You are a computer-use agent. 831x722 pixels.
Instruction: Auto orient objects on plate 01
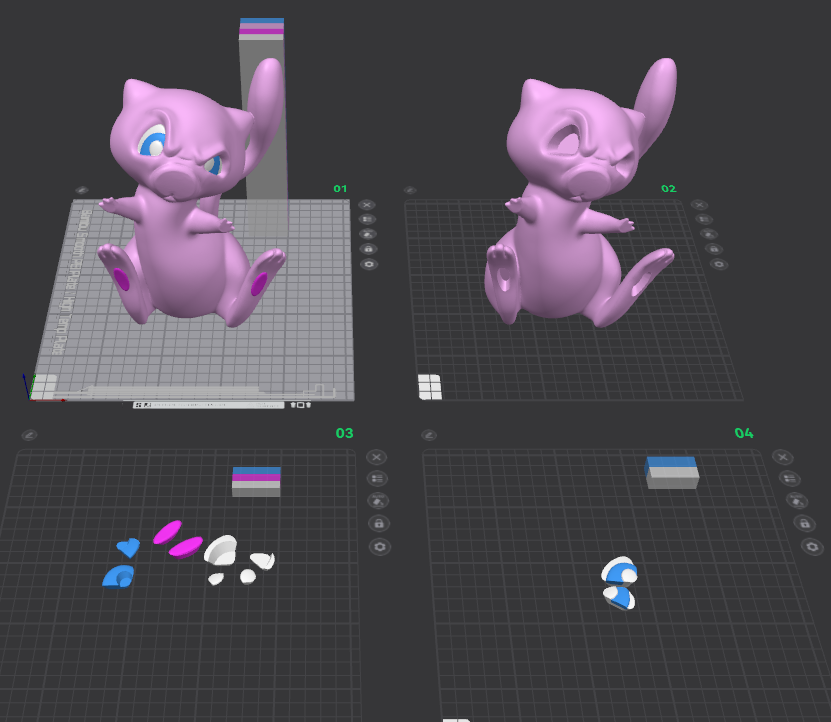coord(368,234)
